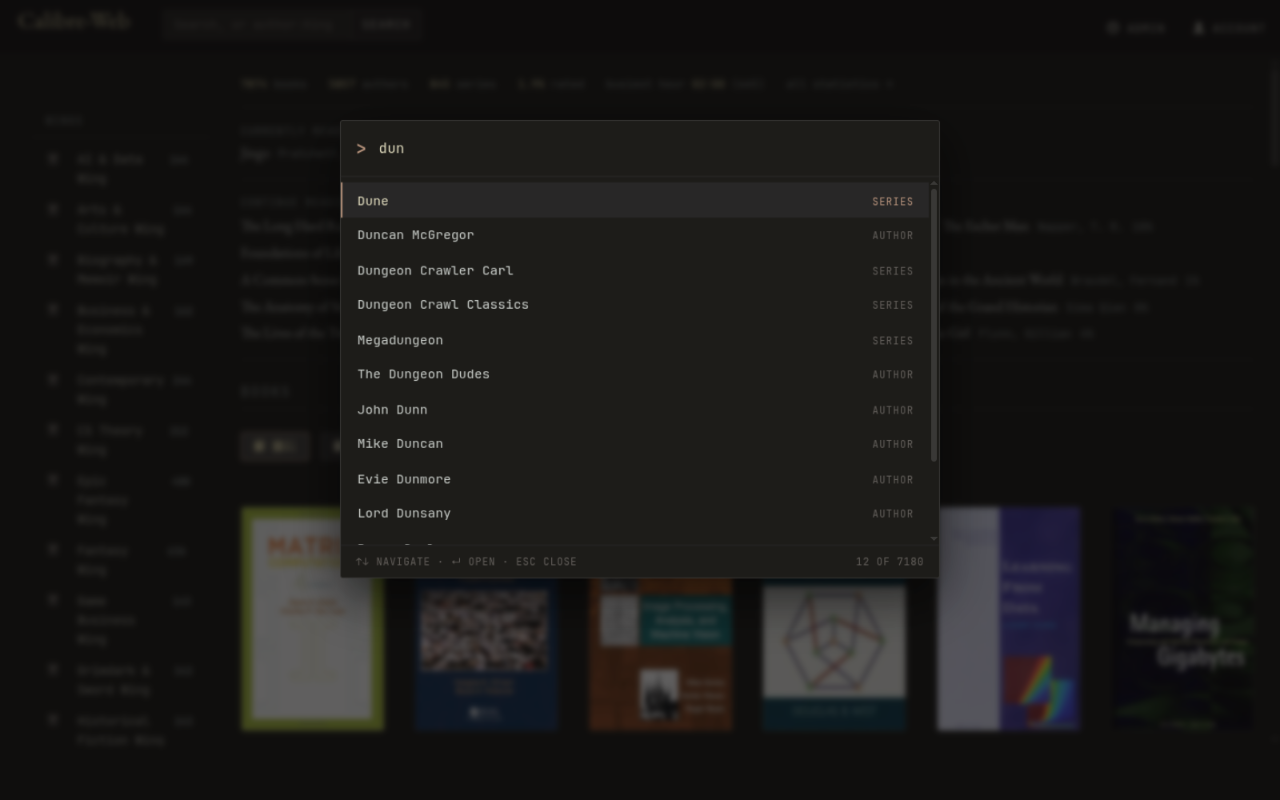Image resolution: width=1280 pixels, height=800 pixels.
Task: Open the Lord Dunsany author result
Action: 635,513
